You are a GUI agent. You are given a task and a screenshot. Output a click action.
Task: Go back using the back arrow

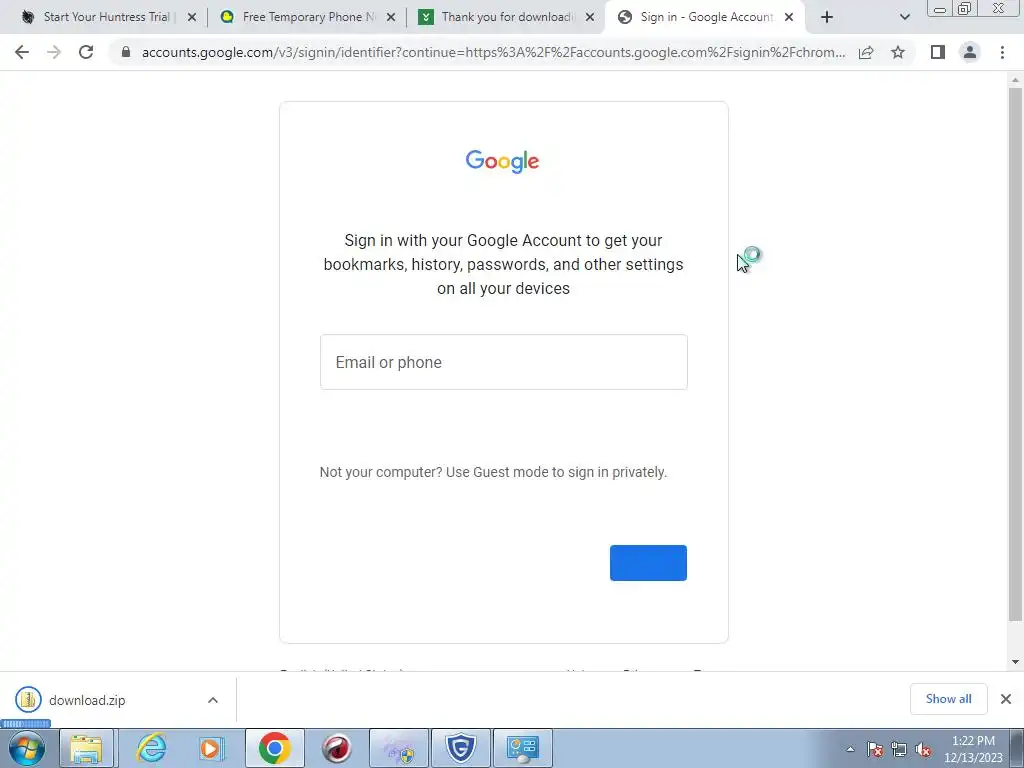[x=22, y=52]
